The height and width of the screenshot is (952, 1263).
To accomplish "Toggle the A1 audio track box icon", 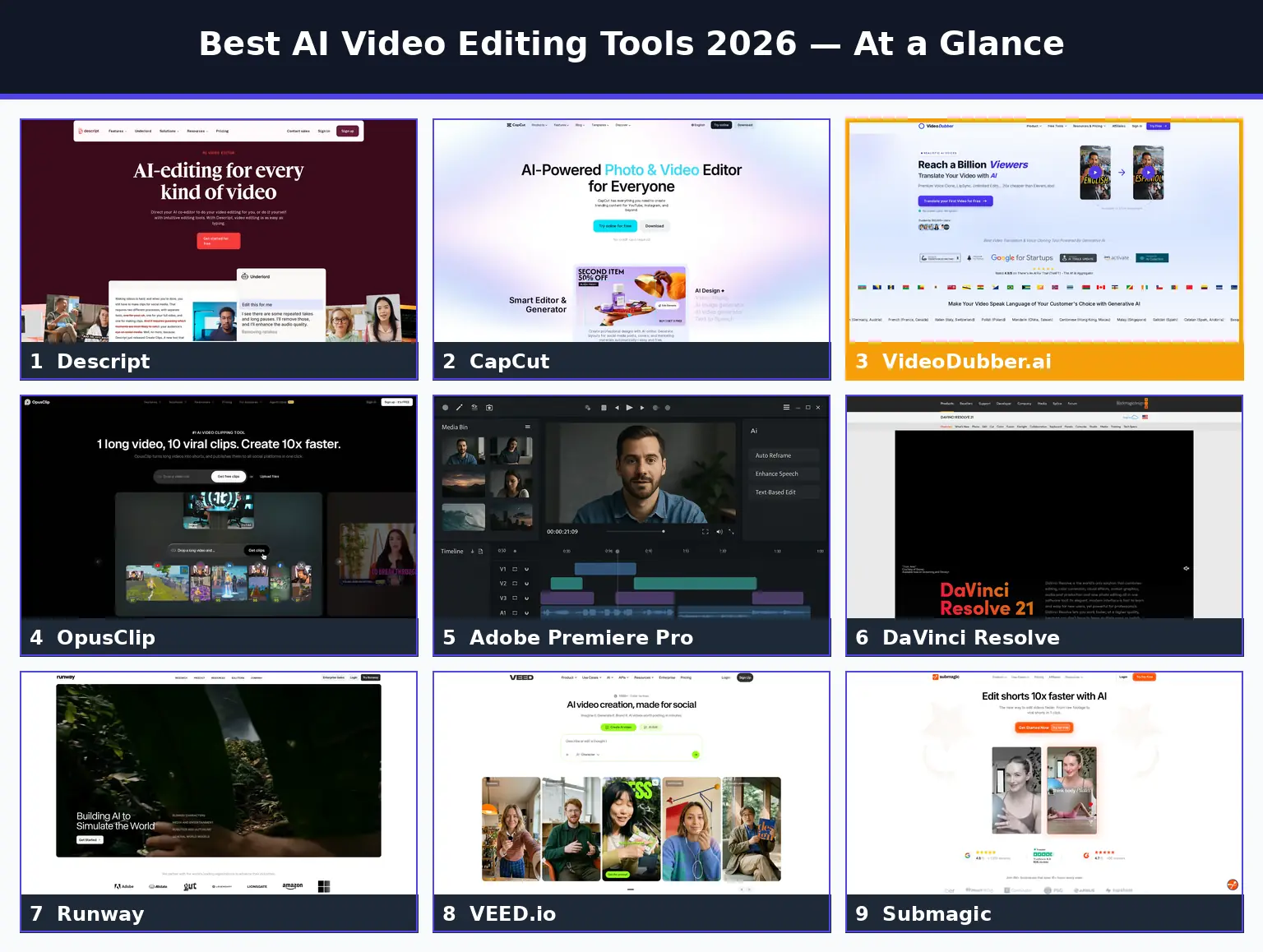I will coord(515,612).
